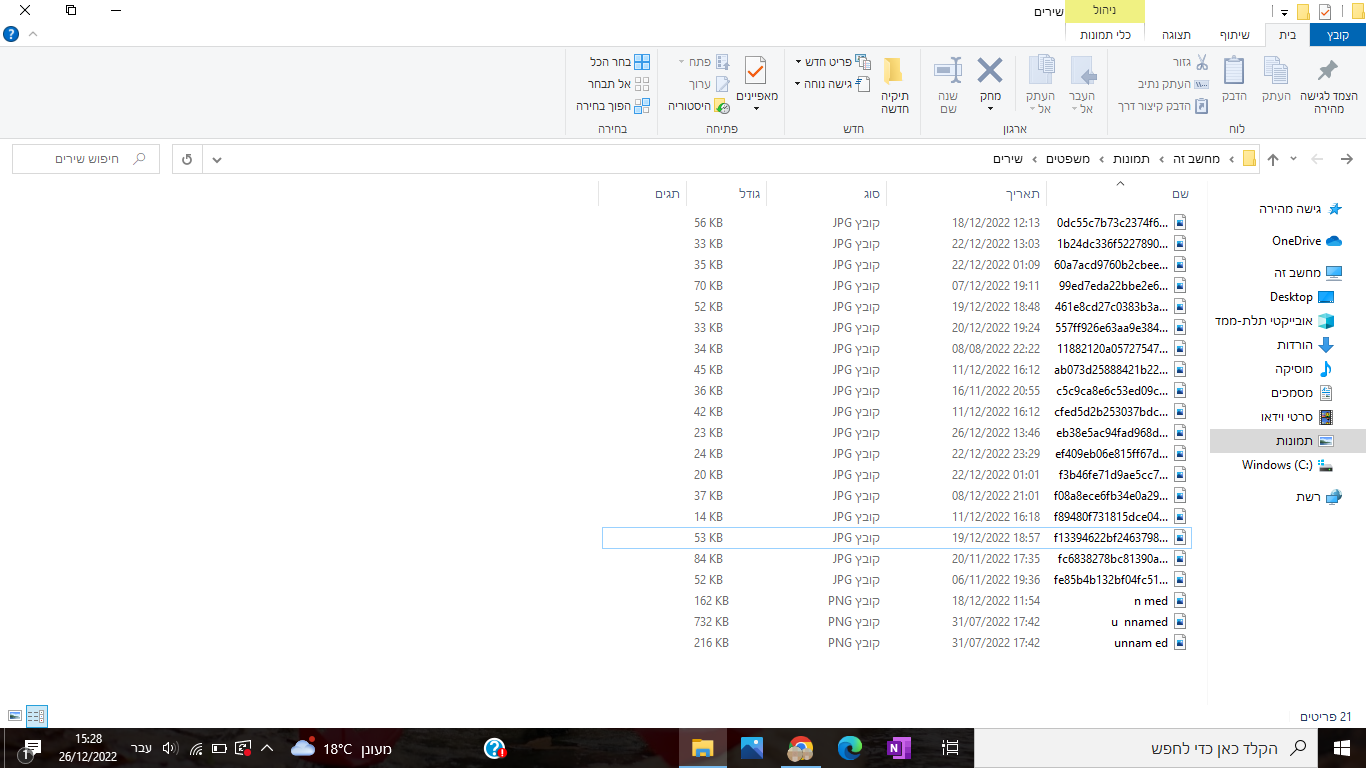
Task: Open the recent locations dropdown
Action: click(x=1294, y=159)
